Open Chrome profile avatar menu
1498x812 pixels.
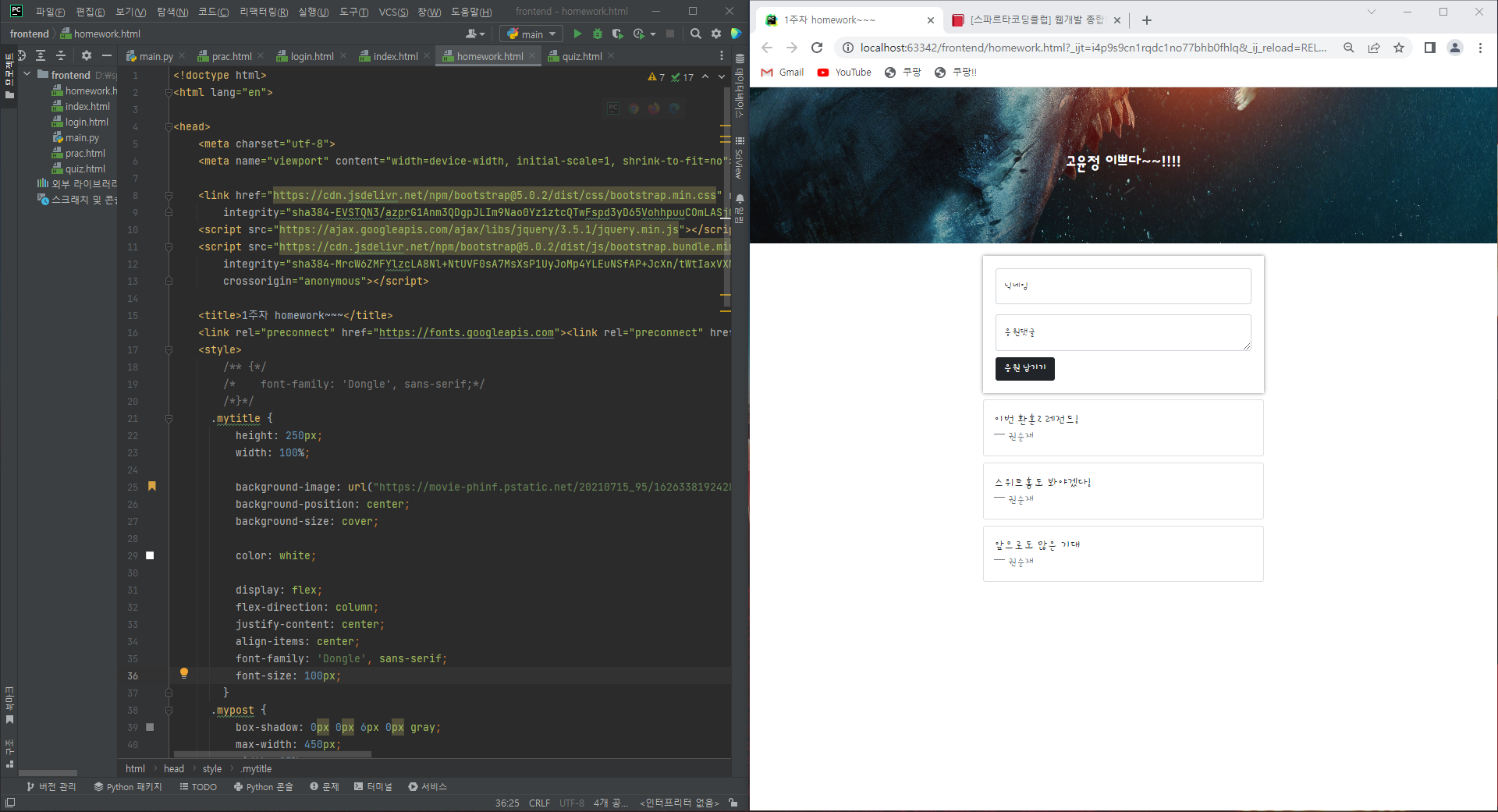coord(1455,48)
